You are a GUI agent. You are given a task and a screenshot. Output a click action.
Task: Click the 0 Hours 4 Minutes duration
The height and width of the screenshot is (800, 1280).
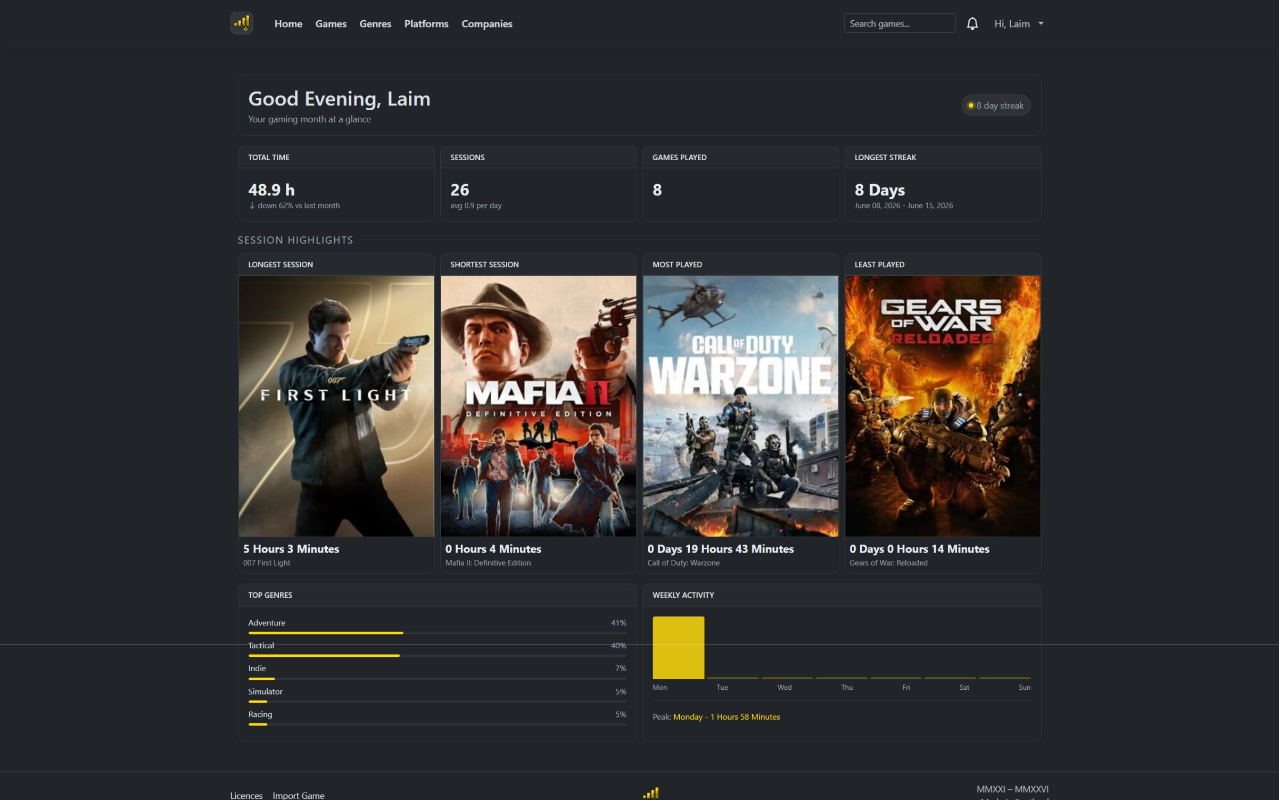pyautogui.click(x=493, y=549)
